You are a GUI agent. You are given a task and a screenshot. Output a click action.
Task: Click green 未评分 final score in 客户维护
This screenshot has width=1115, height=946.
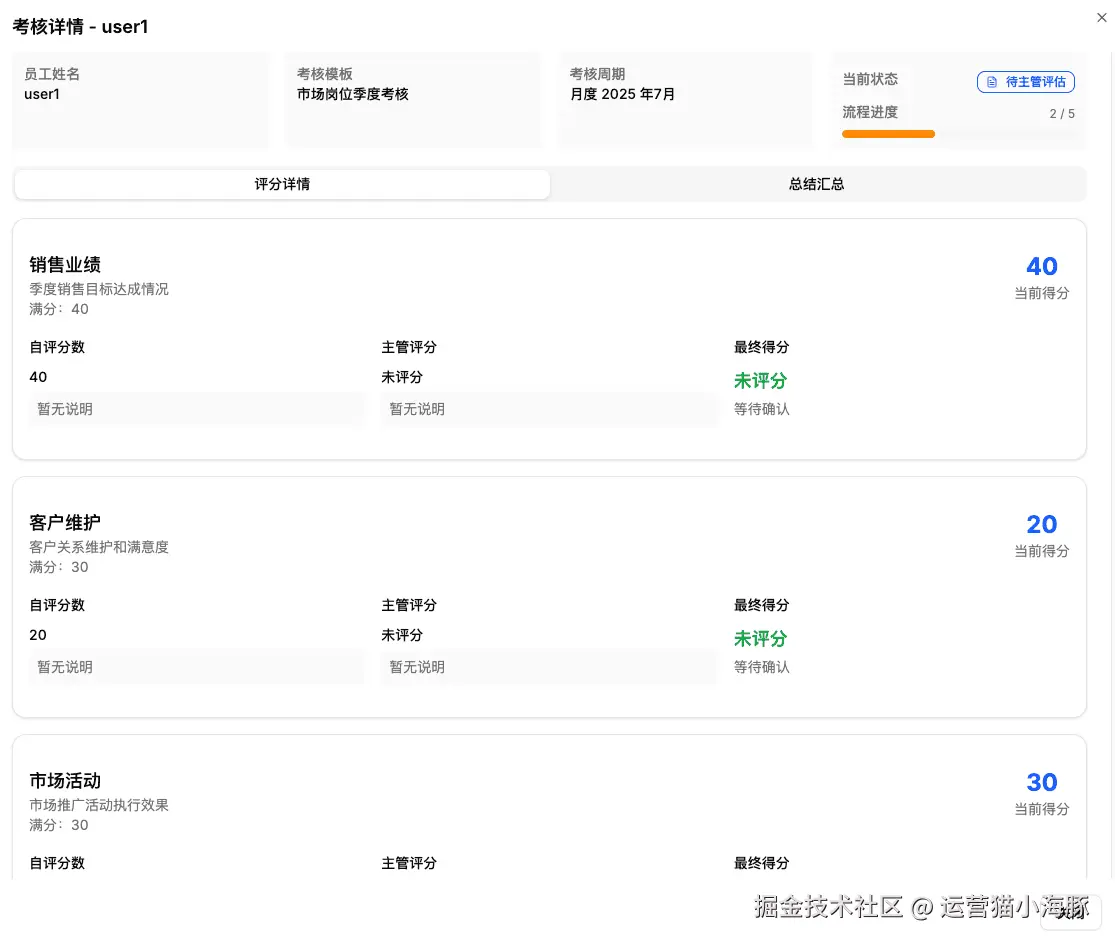(760, 639)
